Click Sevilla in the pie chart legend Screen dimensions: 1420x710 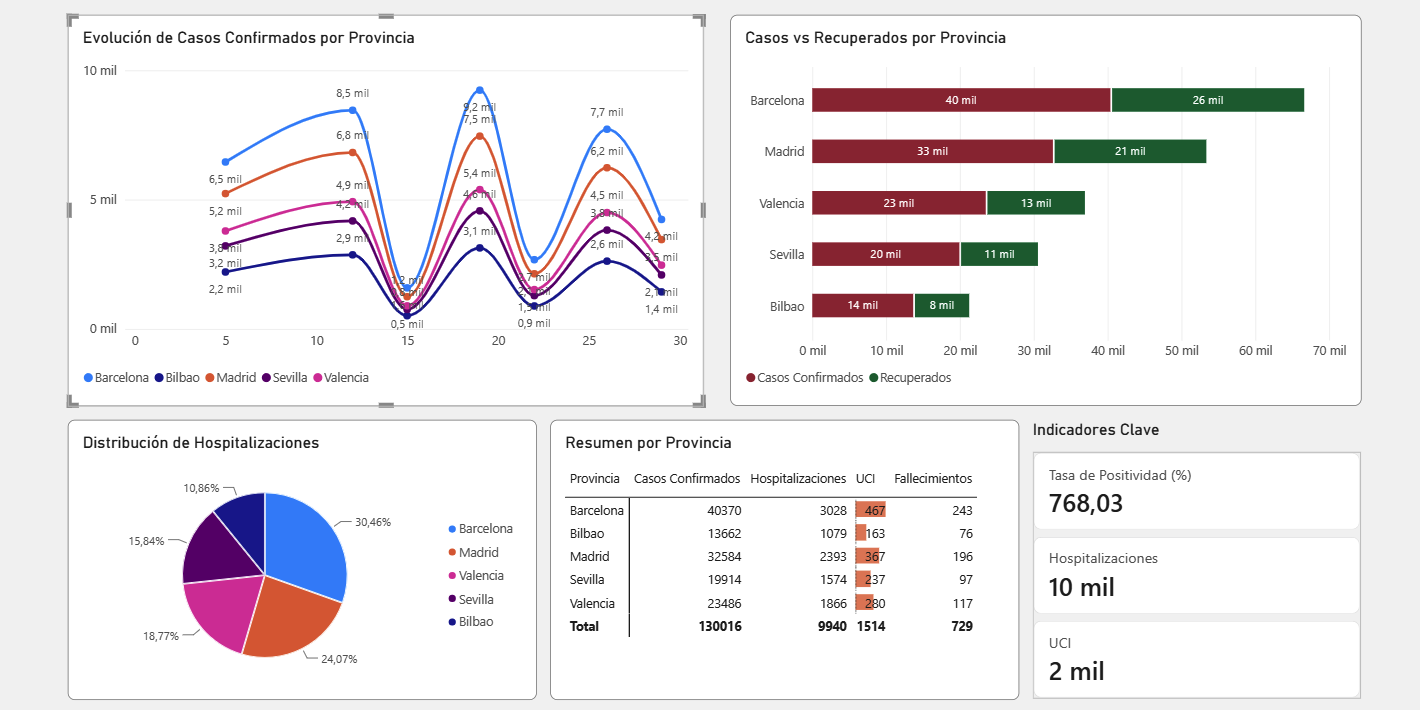[x=471, y=599]
